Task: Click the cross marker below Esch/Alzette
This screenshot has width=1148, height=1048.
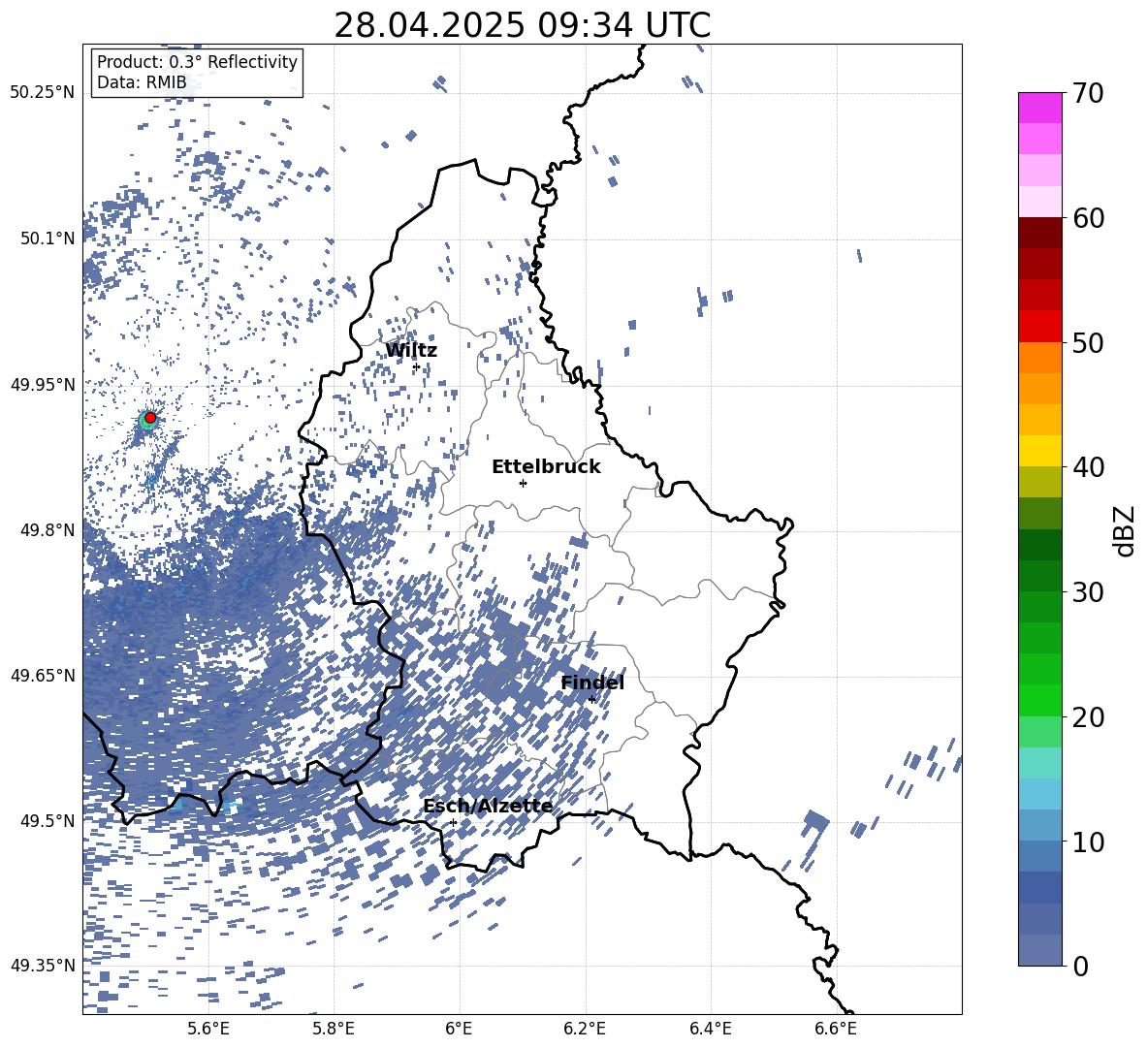Action: 453,822
